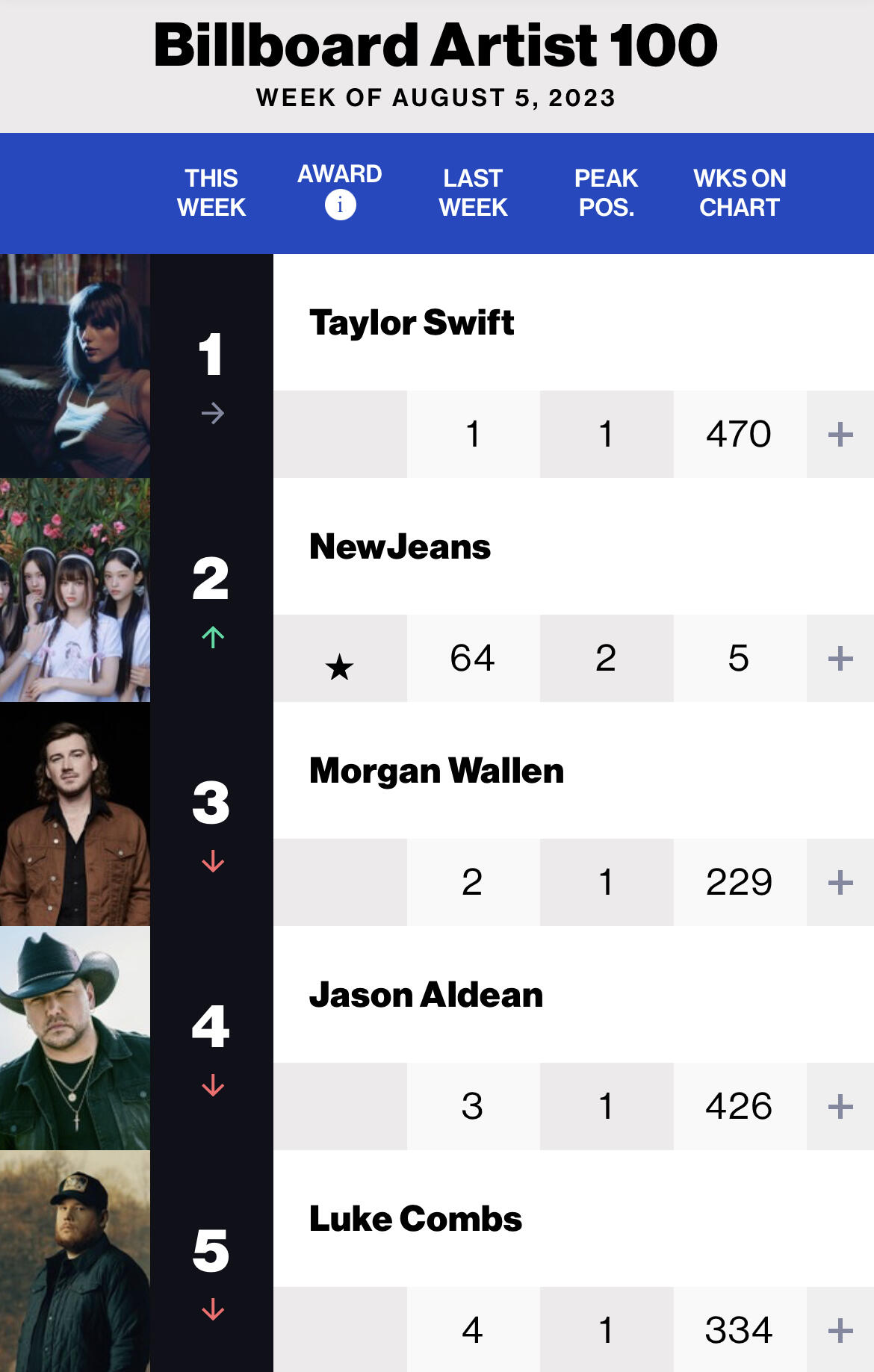The image size is (874, 1372).
Task: Open Taylor Swift artist link
Action: 412,323
